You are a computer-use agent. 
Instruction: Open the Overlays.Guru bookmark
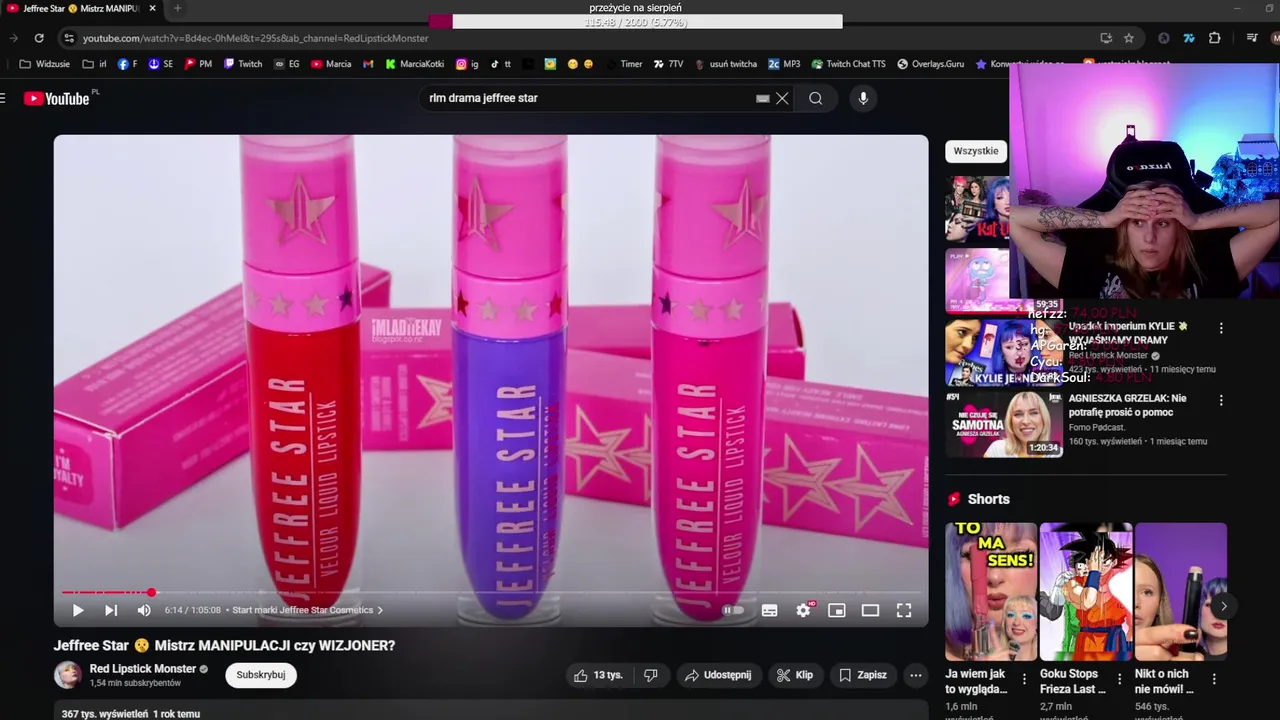coord(931,64)
